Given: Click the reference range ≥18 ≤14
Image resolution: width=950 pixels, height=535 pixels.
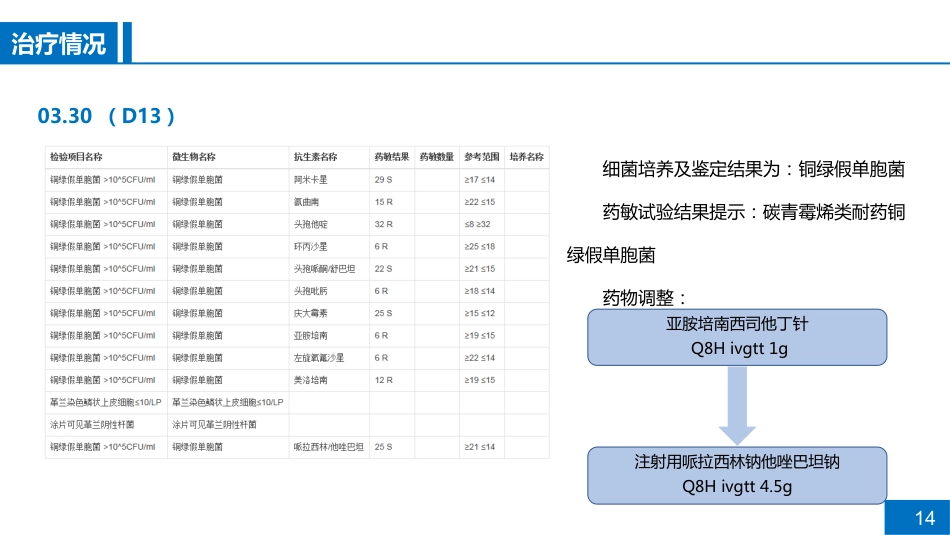Looking at the screenshot, I should 480,291.
